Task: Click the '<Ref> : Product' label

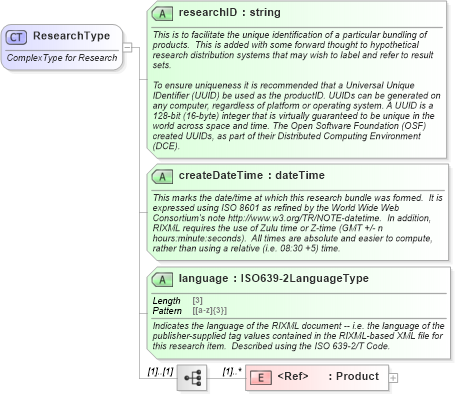Action: coord(328,376)
